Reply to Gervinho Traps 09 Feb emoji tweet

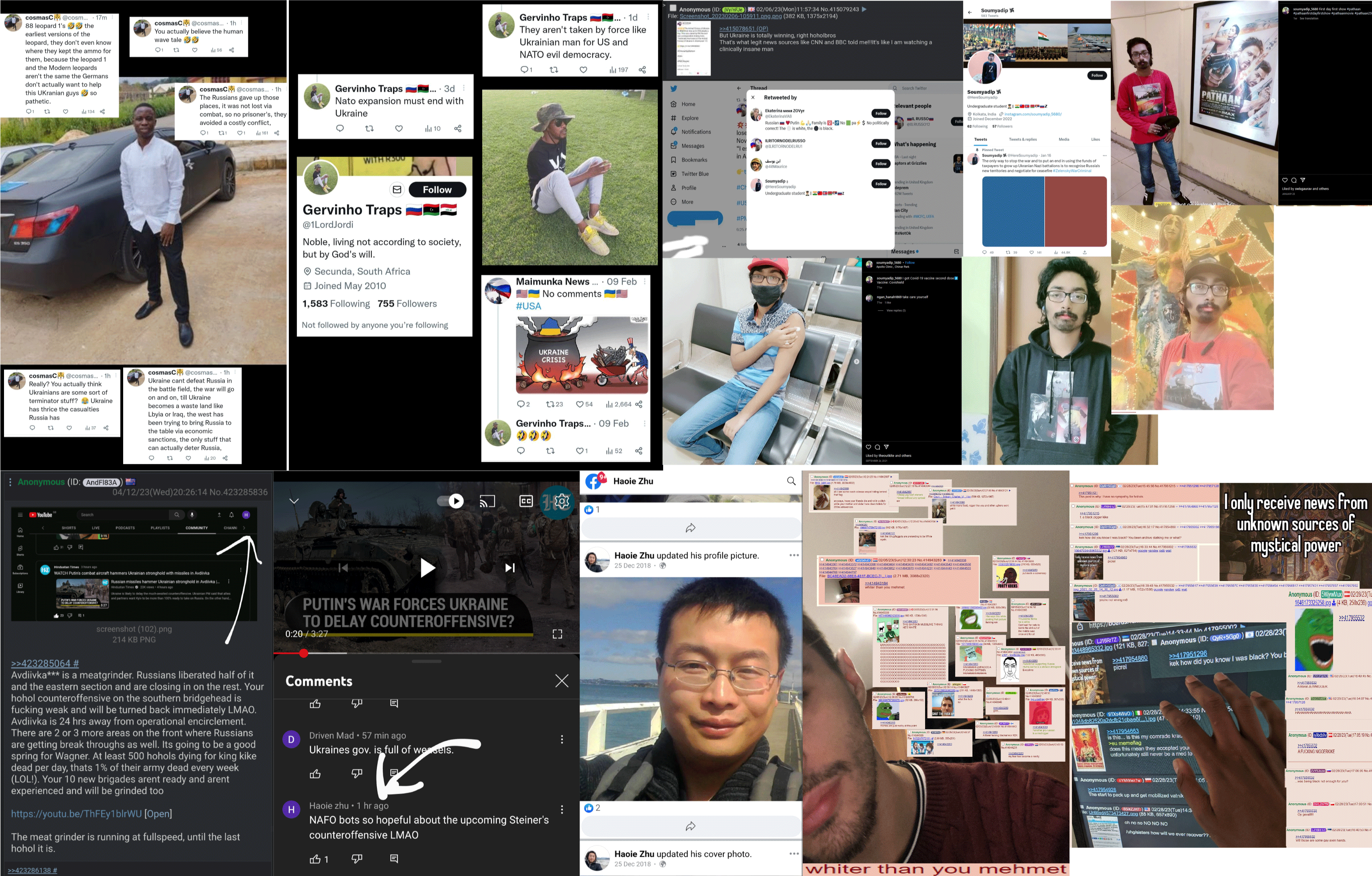point(521,451)
